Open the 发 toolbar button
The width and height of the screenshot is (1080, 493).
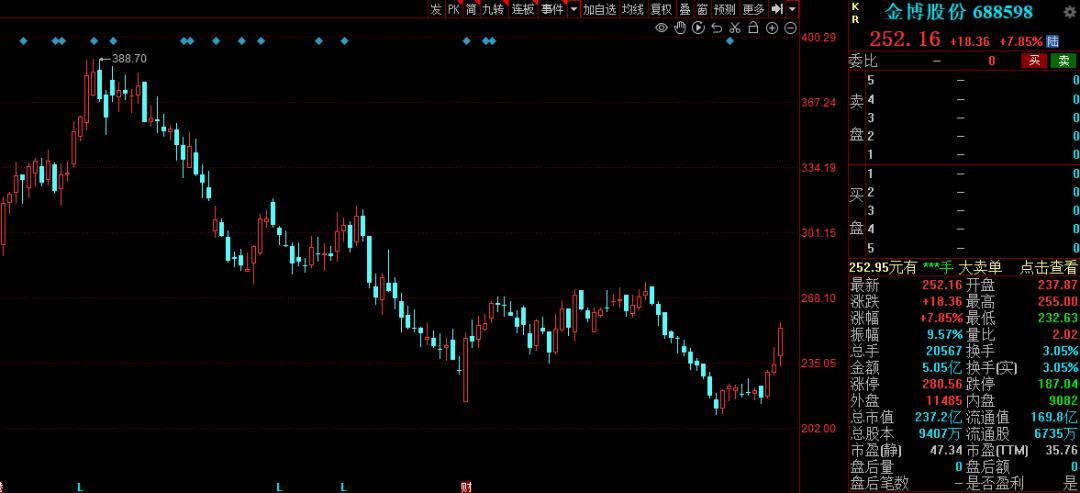[436, 9]
